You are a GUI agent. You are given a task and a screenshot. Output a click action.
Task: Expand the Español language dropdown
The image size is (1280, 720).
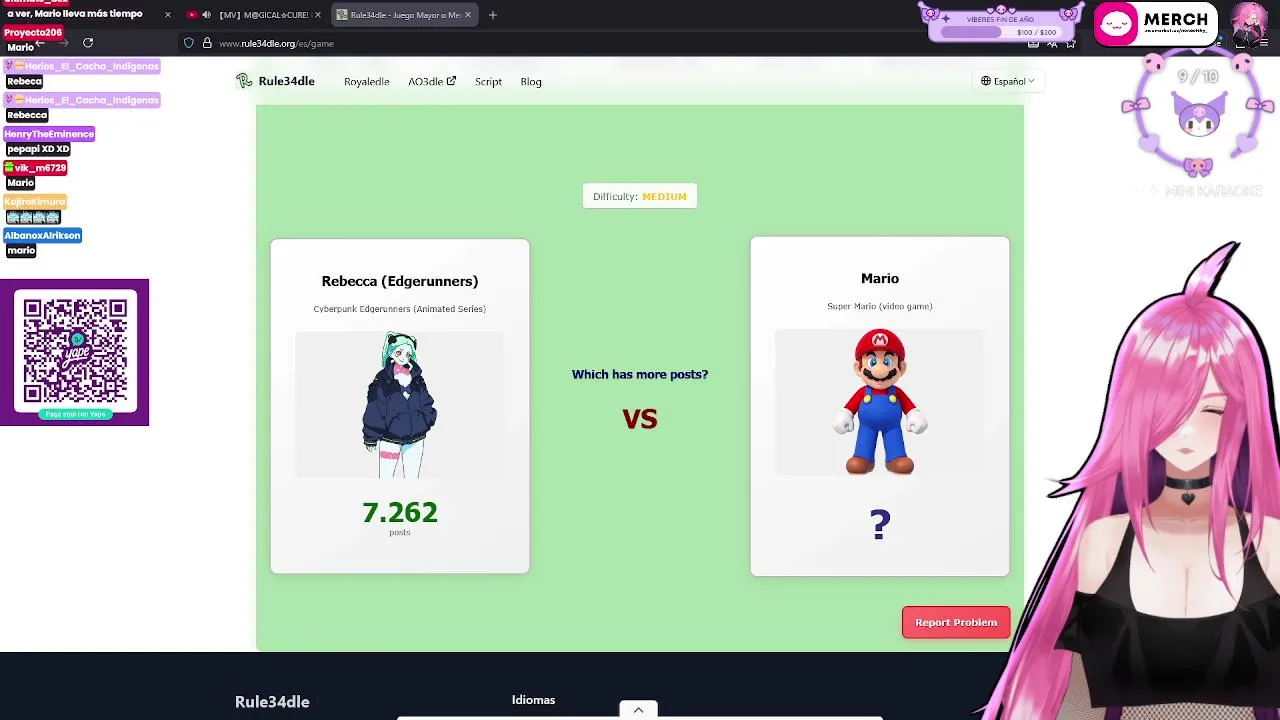(x=1007, y=81)
